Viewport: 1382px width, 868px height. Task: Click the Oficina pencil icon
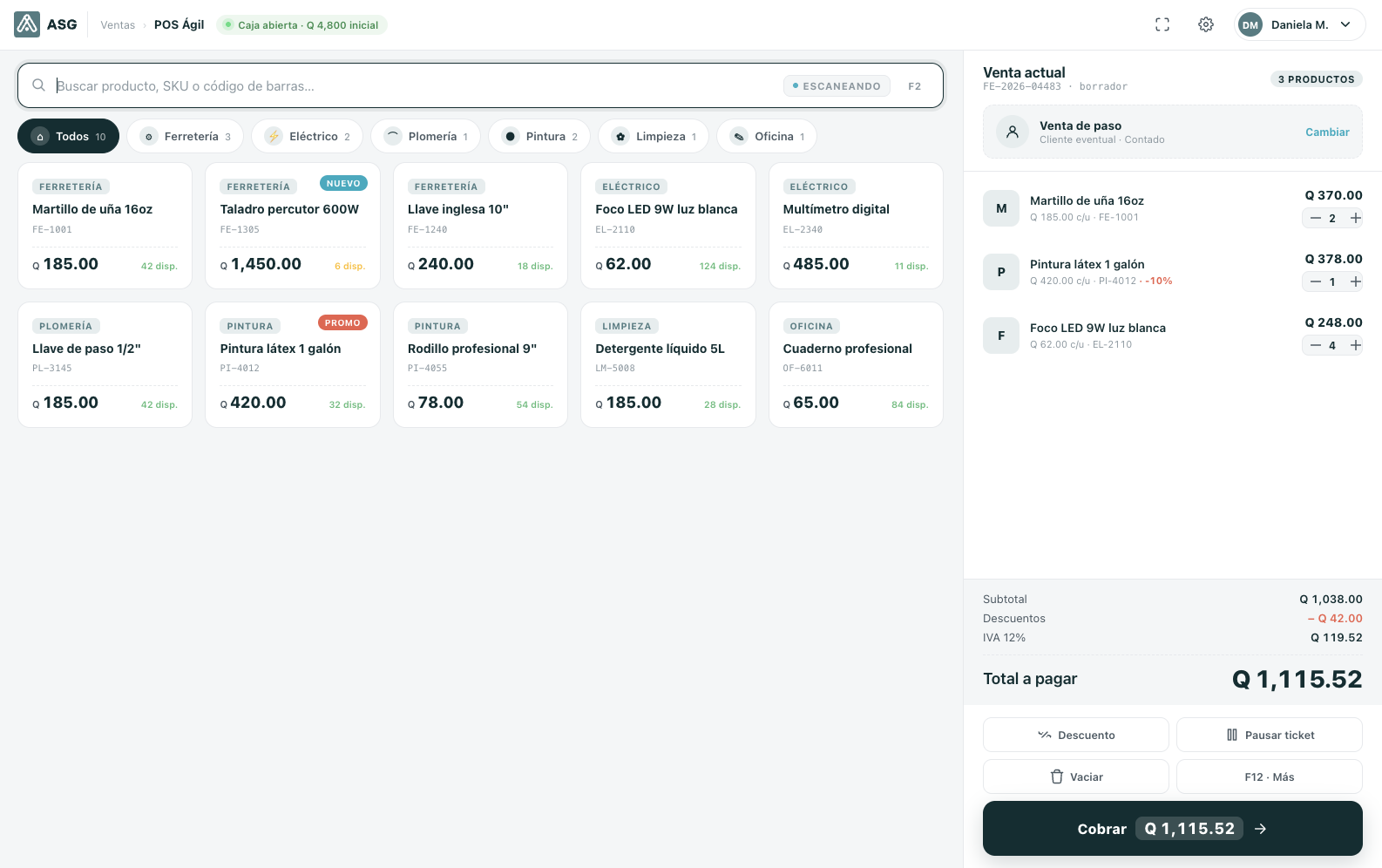(x=739, y=136)
